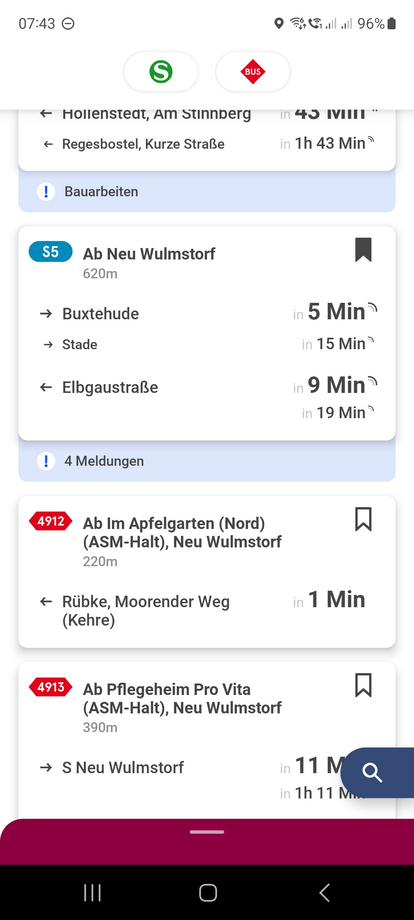Bookmark the 4912 Im Apfelgarten stop

pyautogui.click(x=363, y=519)
